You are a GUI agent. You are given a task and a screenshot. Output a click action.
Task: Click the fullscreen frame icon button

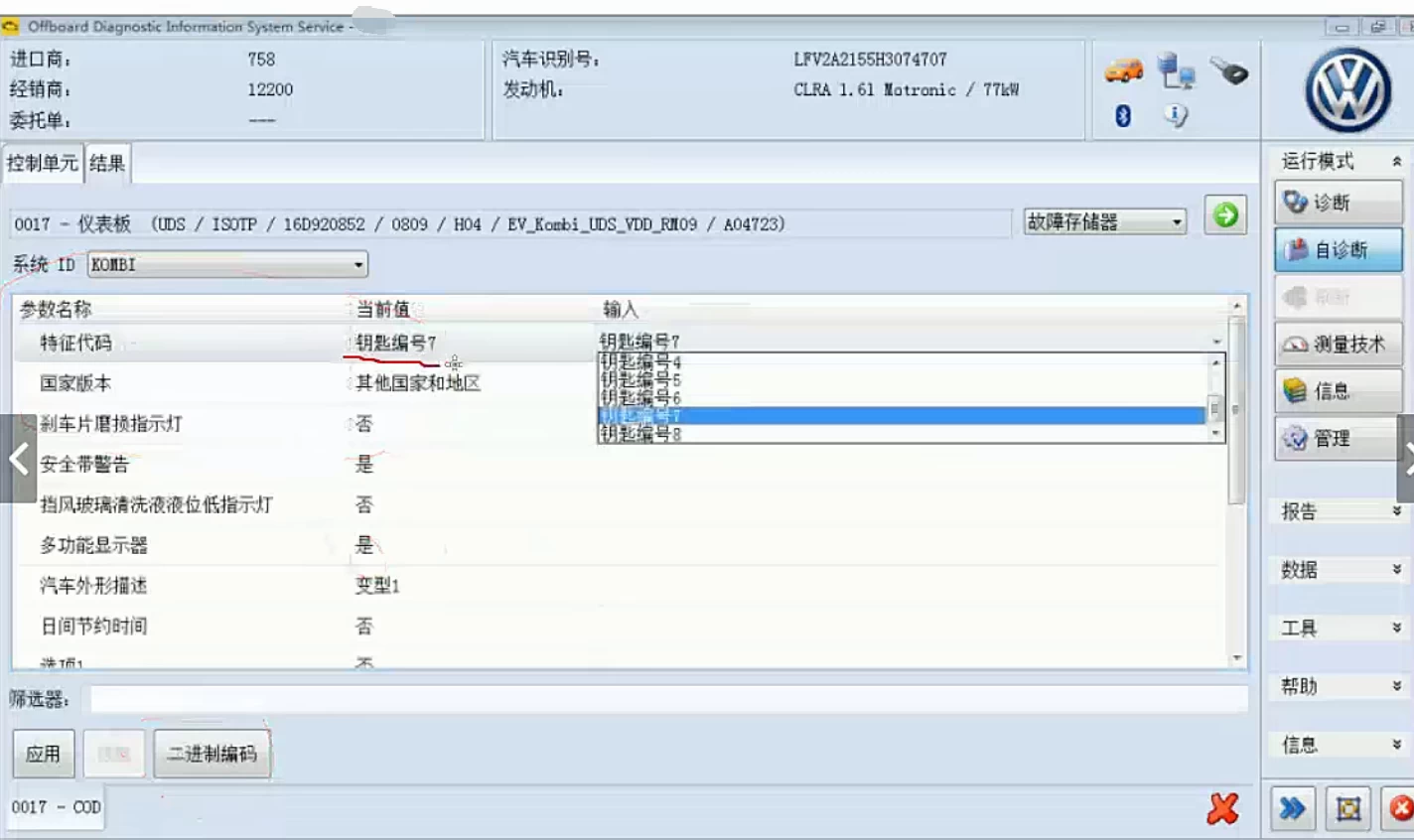pos(1348,808)
